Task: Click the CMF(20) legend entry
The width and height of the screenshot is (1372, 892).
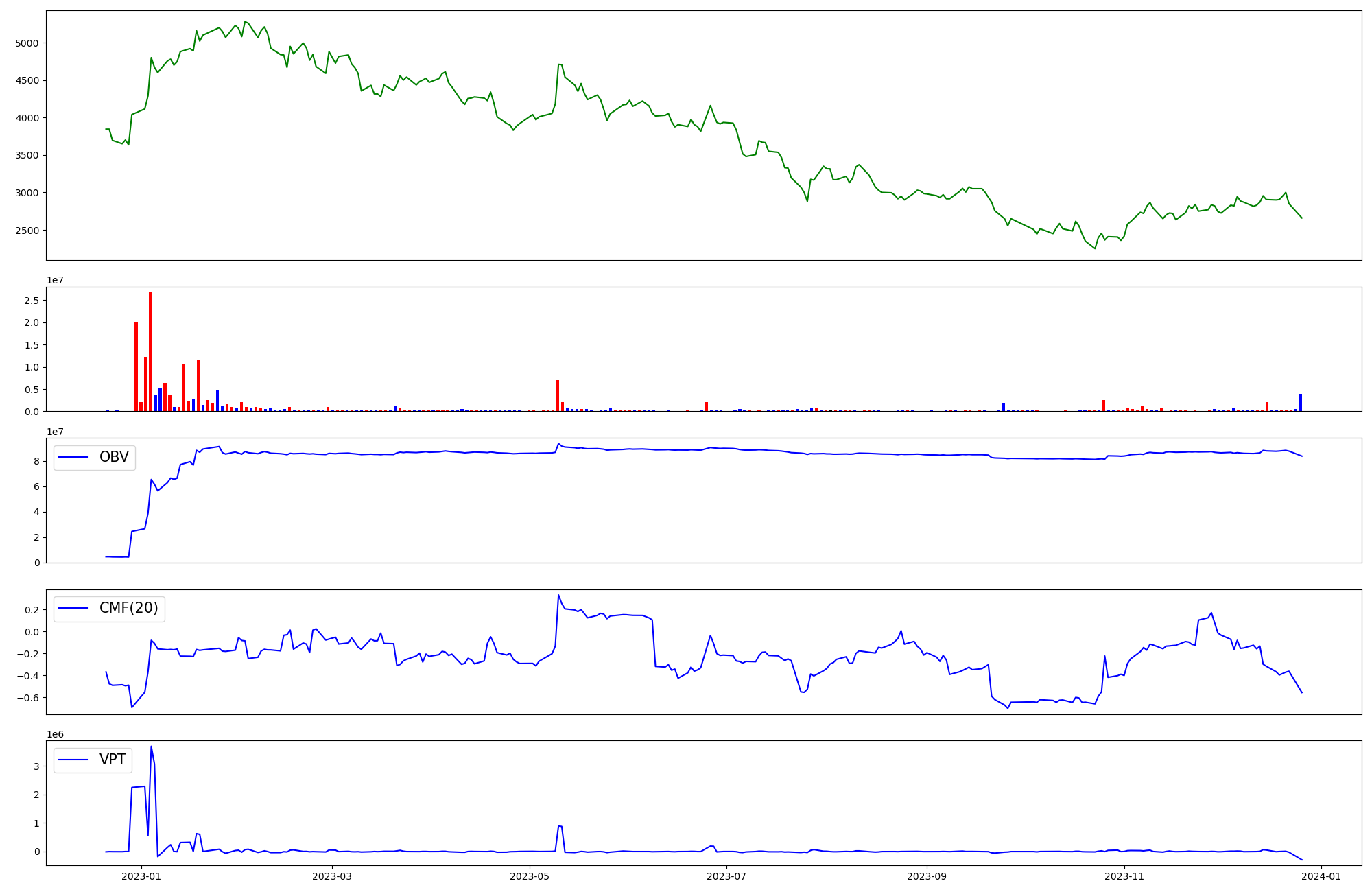Action: click(128, 608)
